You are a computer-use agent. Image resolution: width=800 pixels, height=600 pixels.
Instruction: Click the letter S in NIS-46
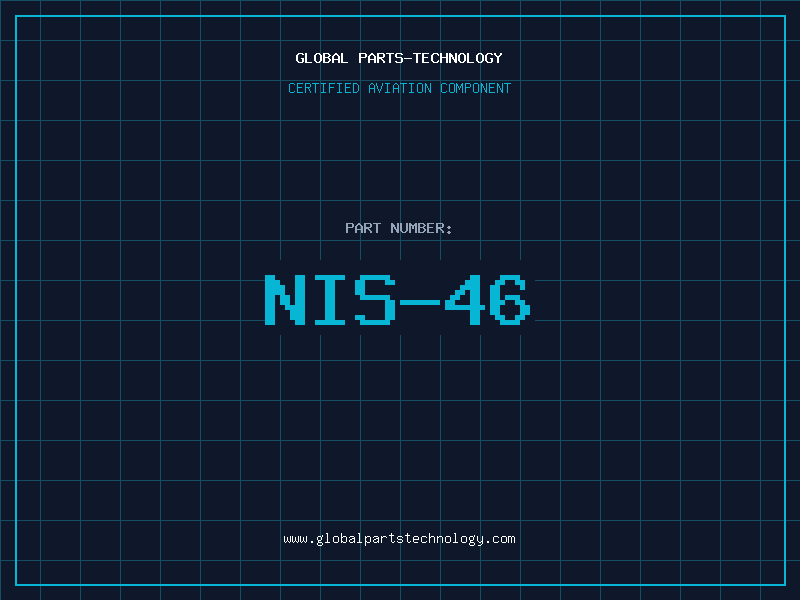(x=375, y=300)
